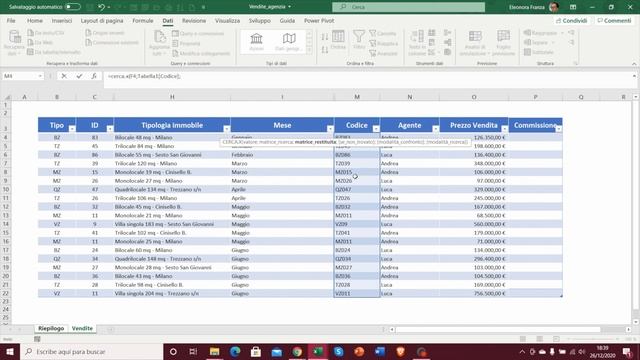Click Windows taskbar search box
Viewport: 640px width, 360px height.
(91, 351)
